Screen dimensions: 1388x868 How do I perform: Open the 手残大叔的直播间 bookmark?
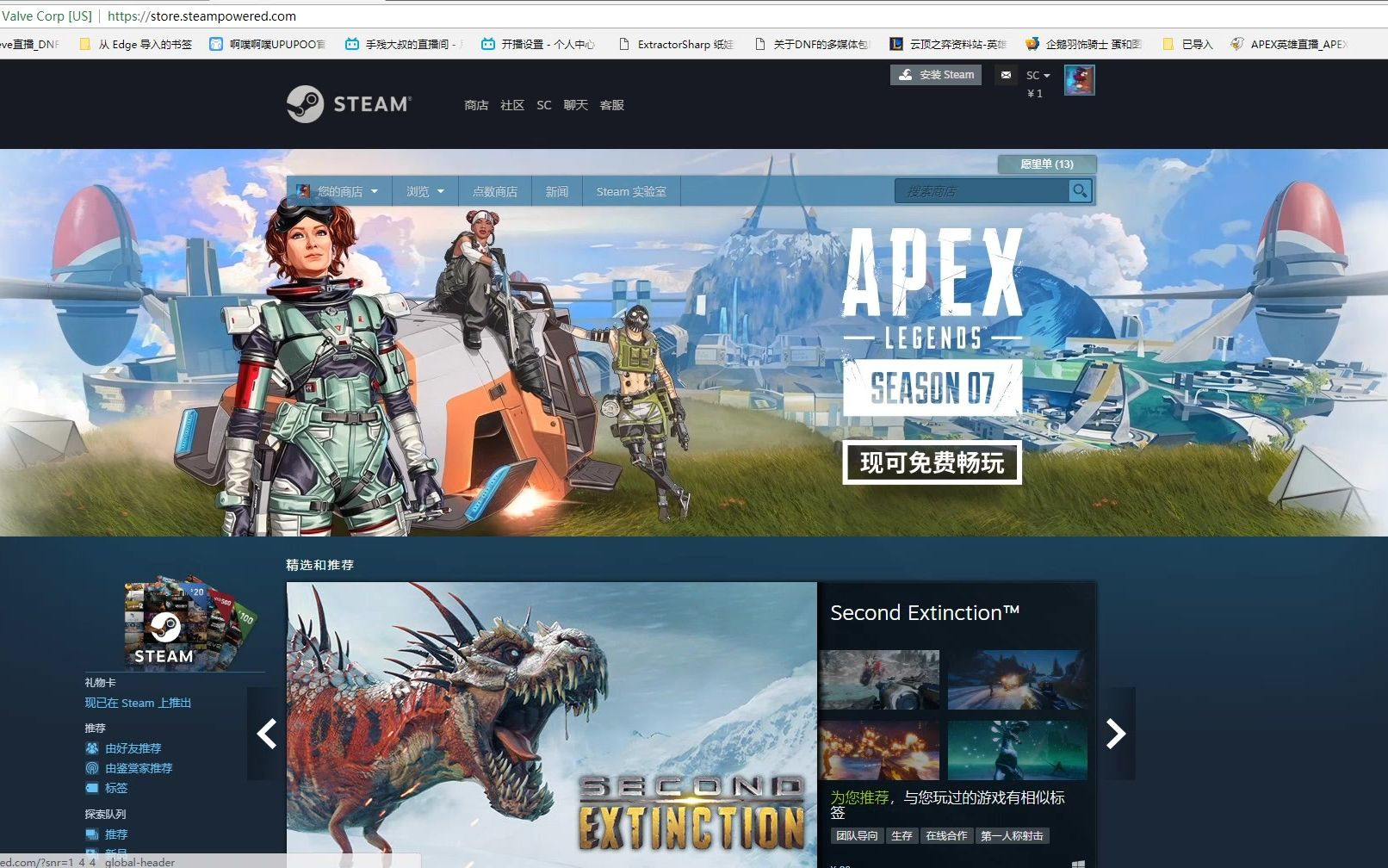(x=404, y=44)
